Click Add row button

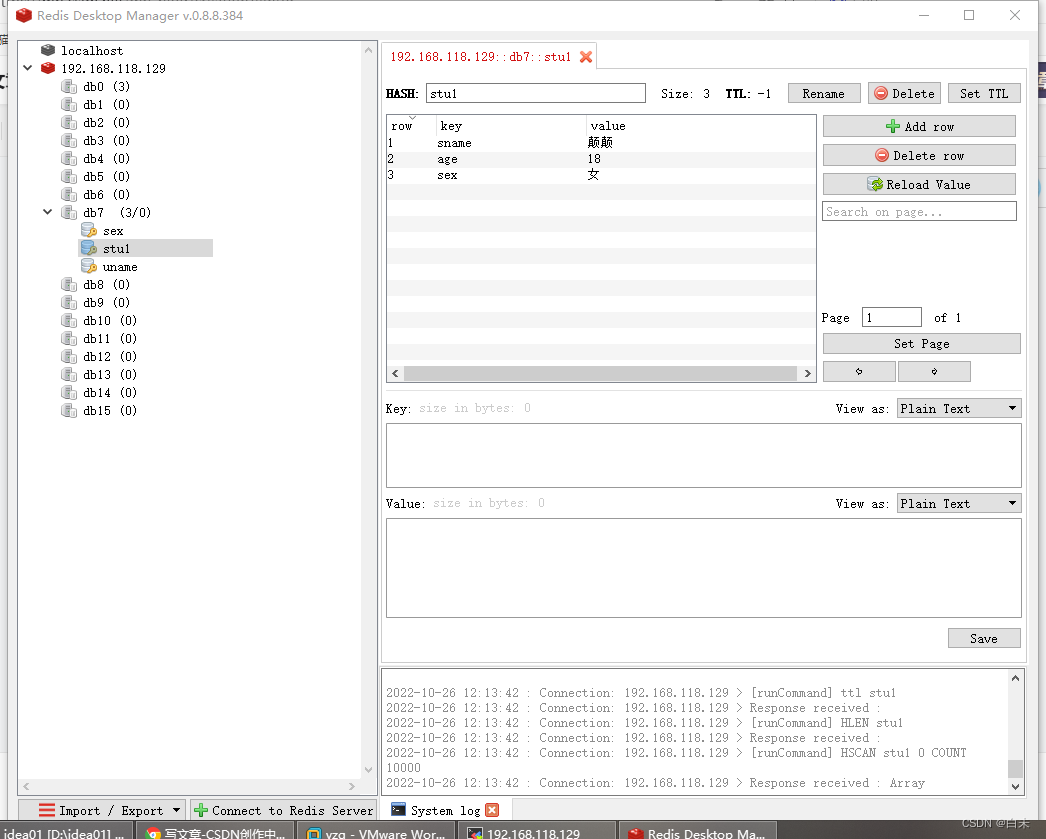coord(919,126)
